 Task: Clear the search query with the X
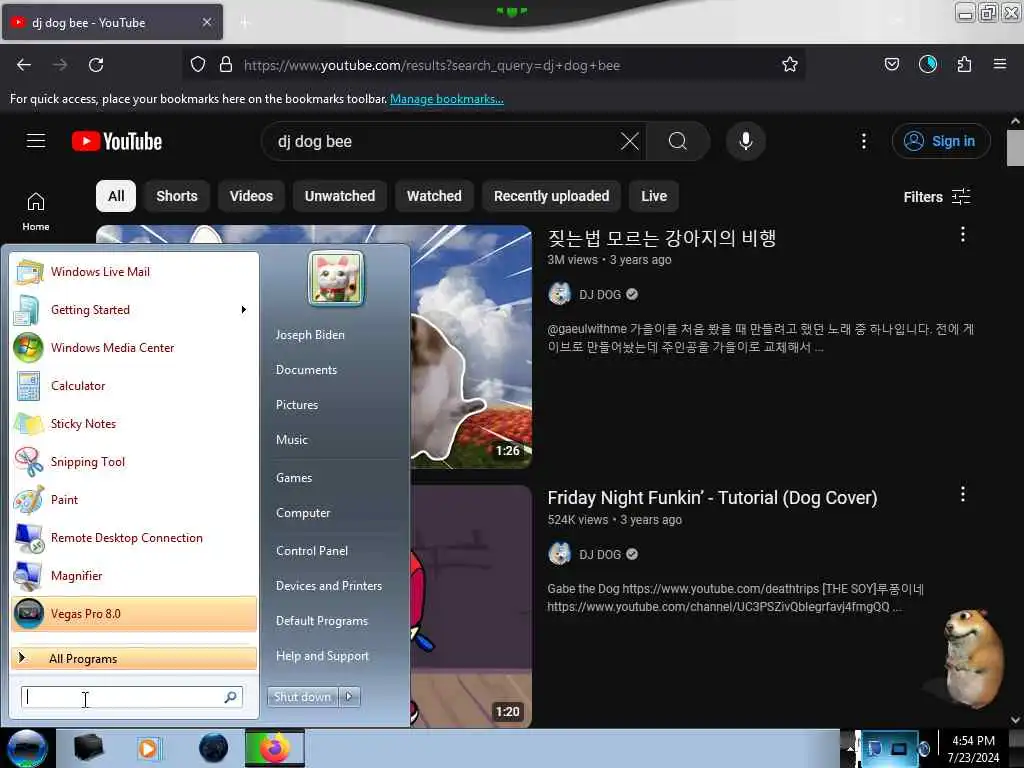pyautogui.click(x=630, y=141)
